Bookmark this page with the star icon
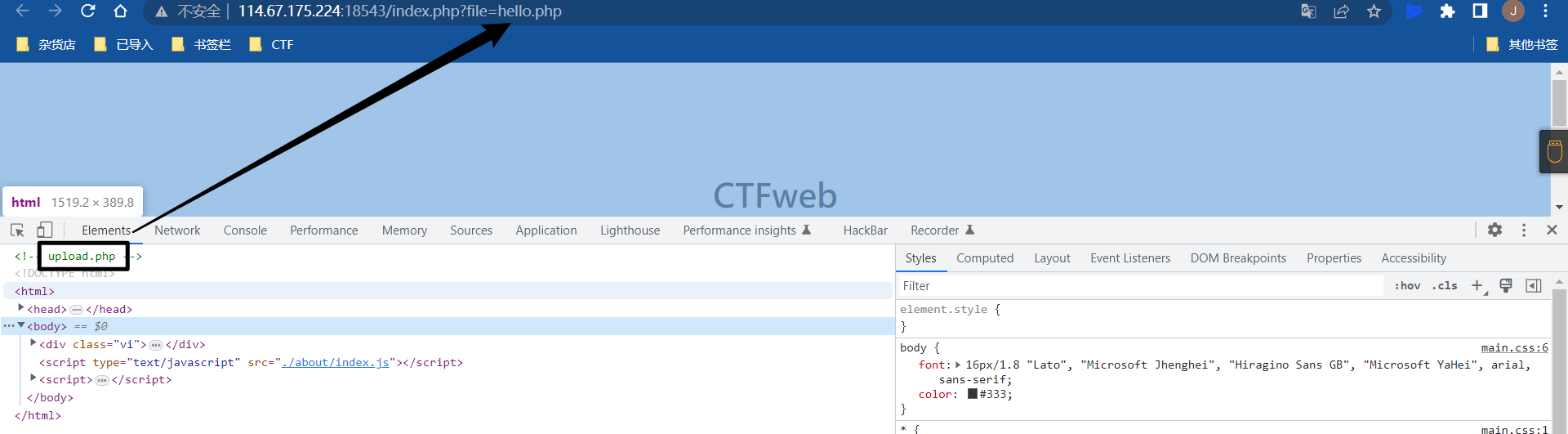This screenshot has width=1568, height=434. (x=1374, y=11)
